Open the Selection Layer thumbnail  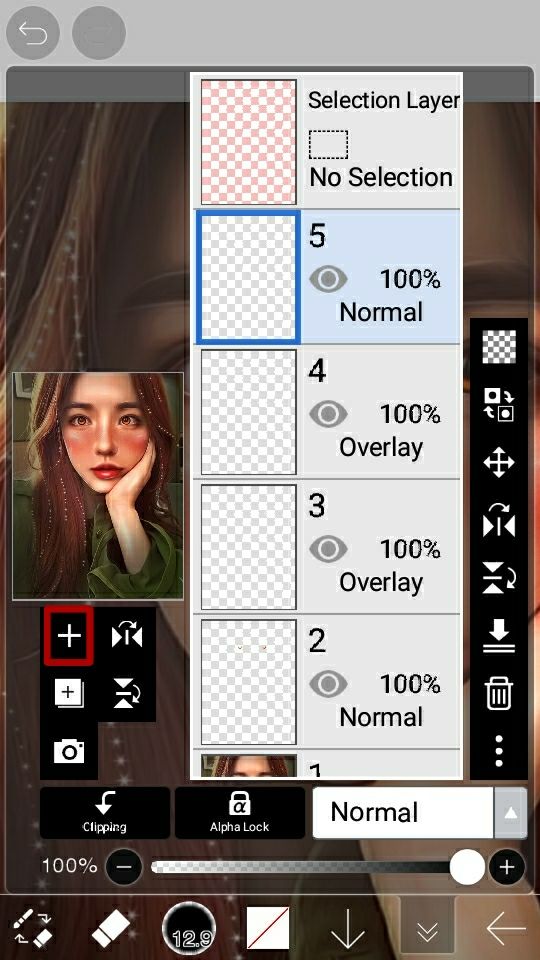tap(249, 142)
